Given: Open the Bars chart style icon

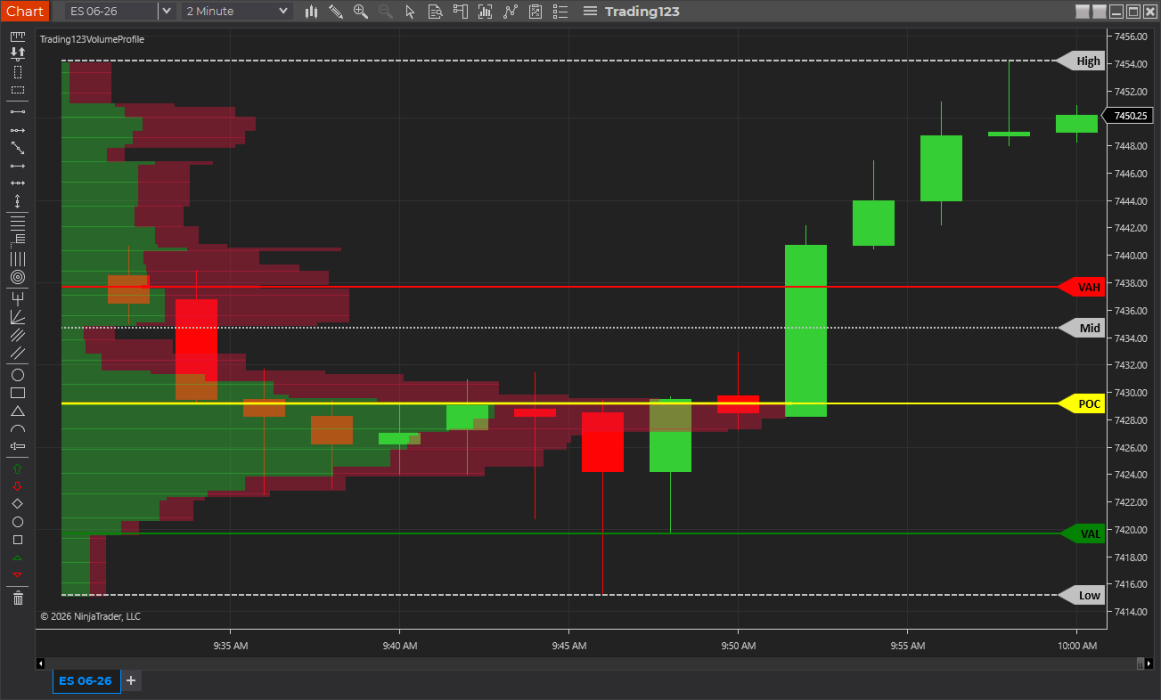Looking at the screenshot, I should pos(311,11).
